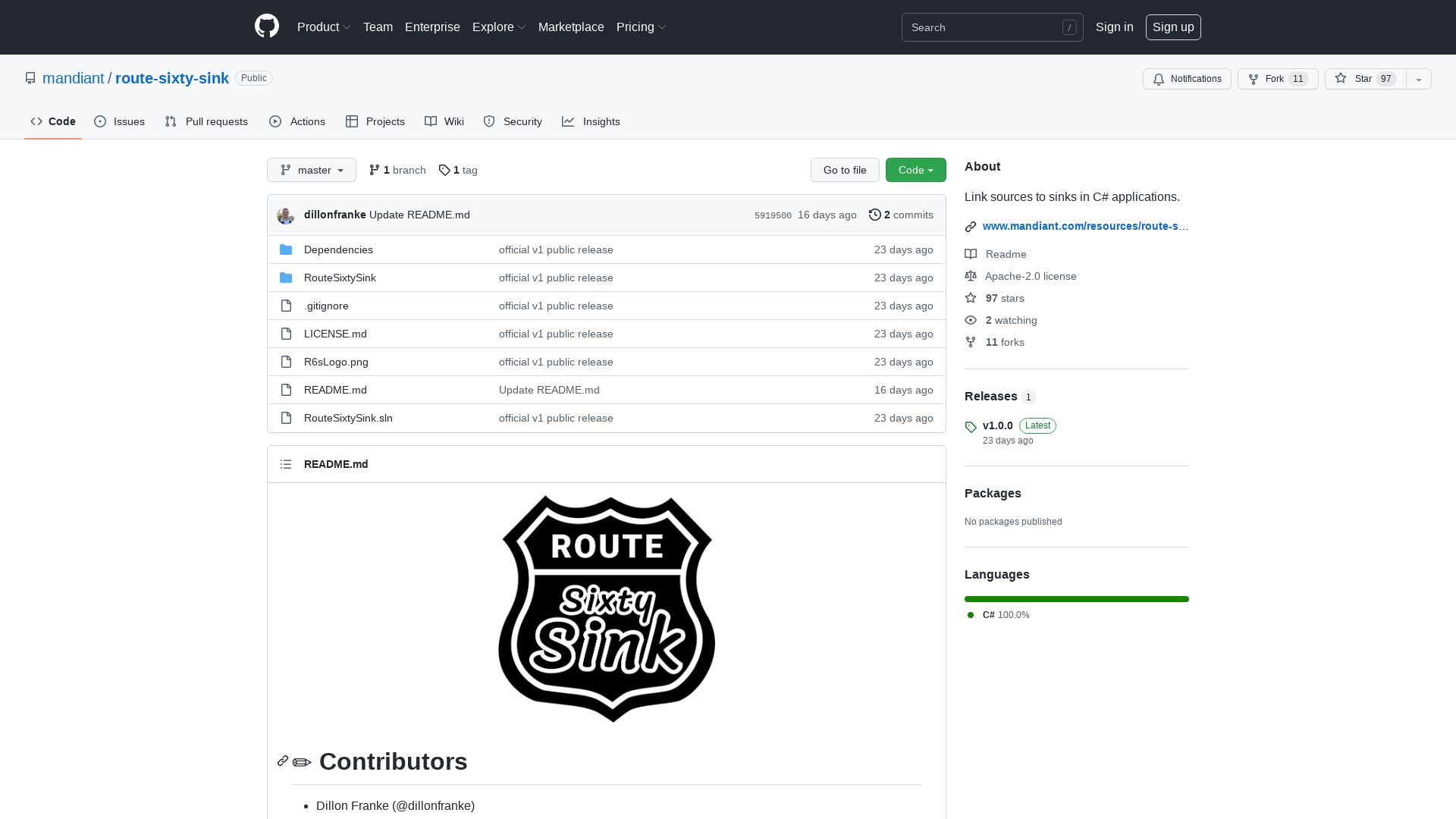Screen dimensions: 1456x819
Task: Toggle the star count dropdown
Action: [1418, 78]
